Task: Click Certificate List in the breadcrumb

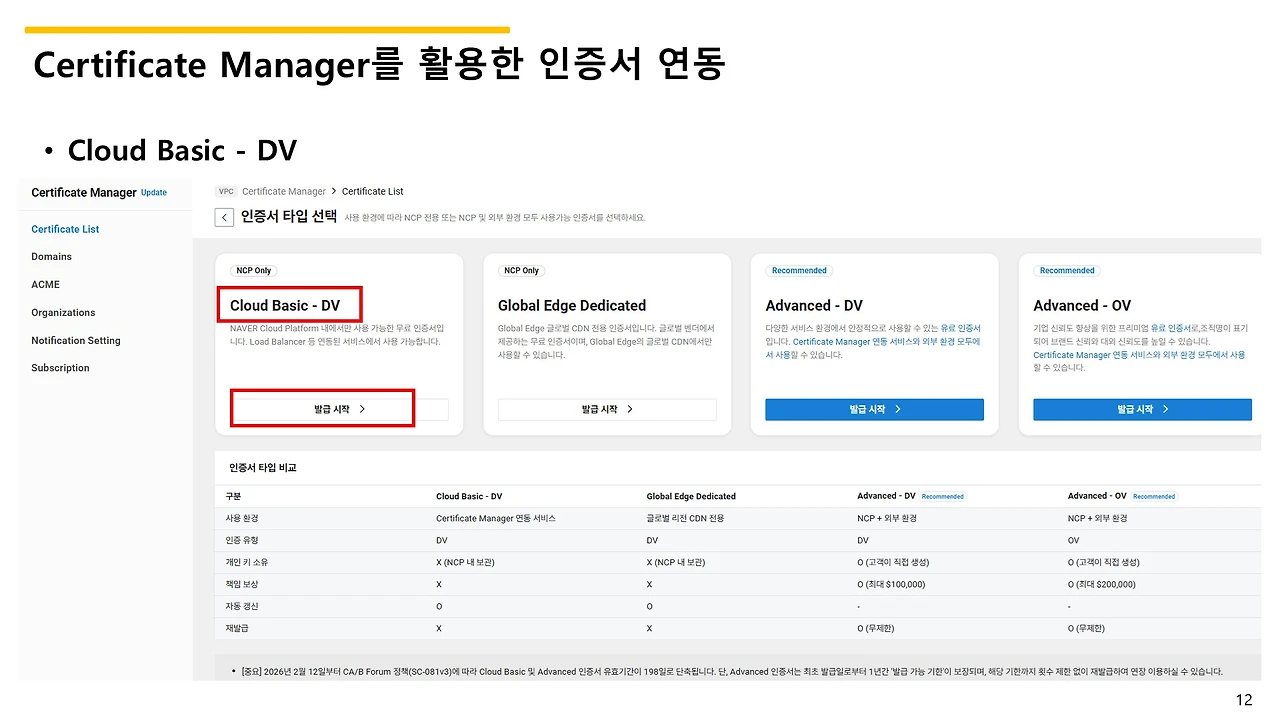Action: click(373, 191)
